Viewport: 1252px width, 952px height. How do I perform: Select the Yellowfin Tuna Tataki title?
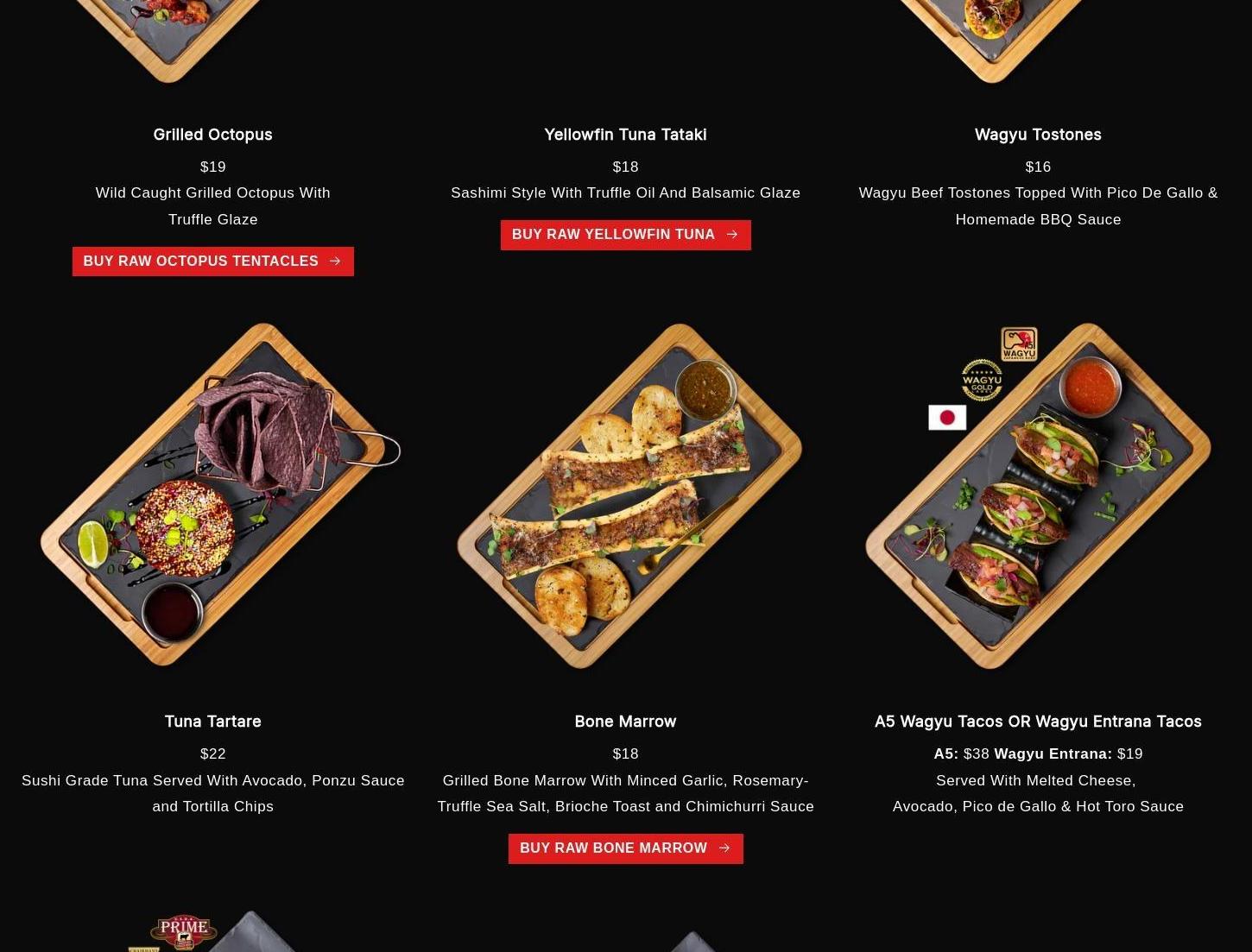tap(625, 135)
